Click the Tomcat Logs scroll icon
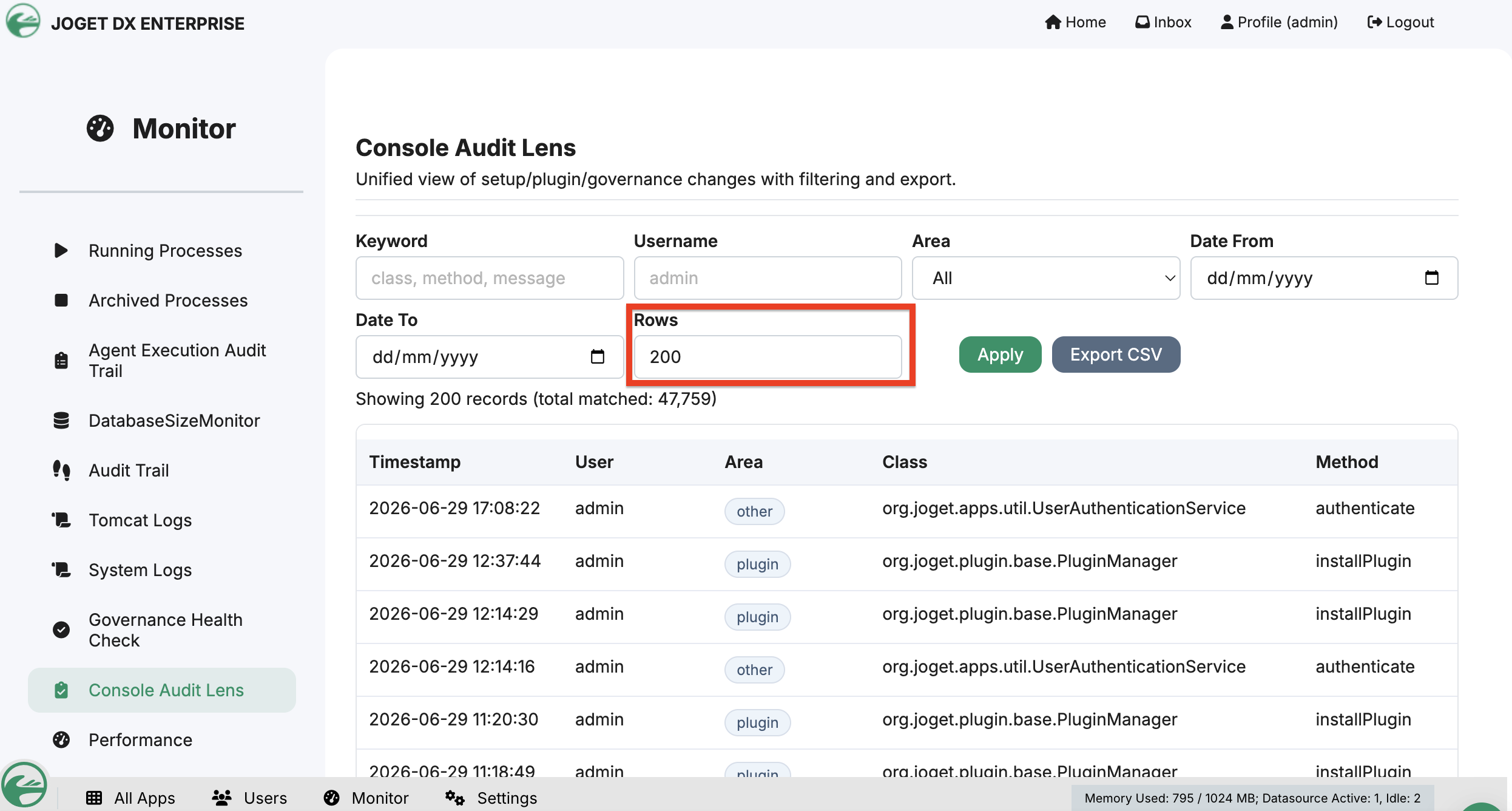1512x811 pixels. tap(61, 520)
